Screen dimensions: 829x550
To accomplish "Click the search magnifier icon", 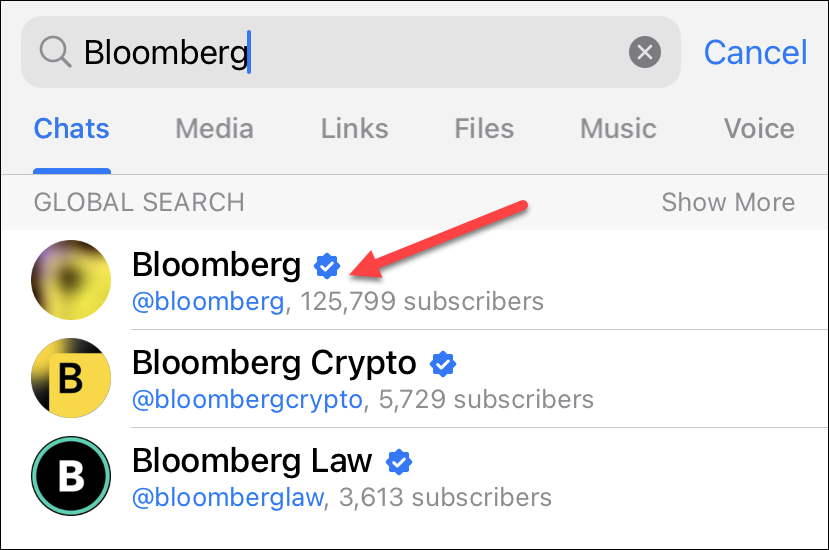I will point(57,52).
